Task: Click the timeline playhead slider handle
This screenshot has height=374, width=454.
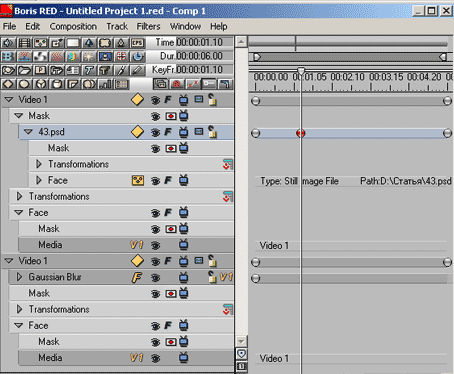Action: click(301, 70)
